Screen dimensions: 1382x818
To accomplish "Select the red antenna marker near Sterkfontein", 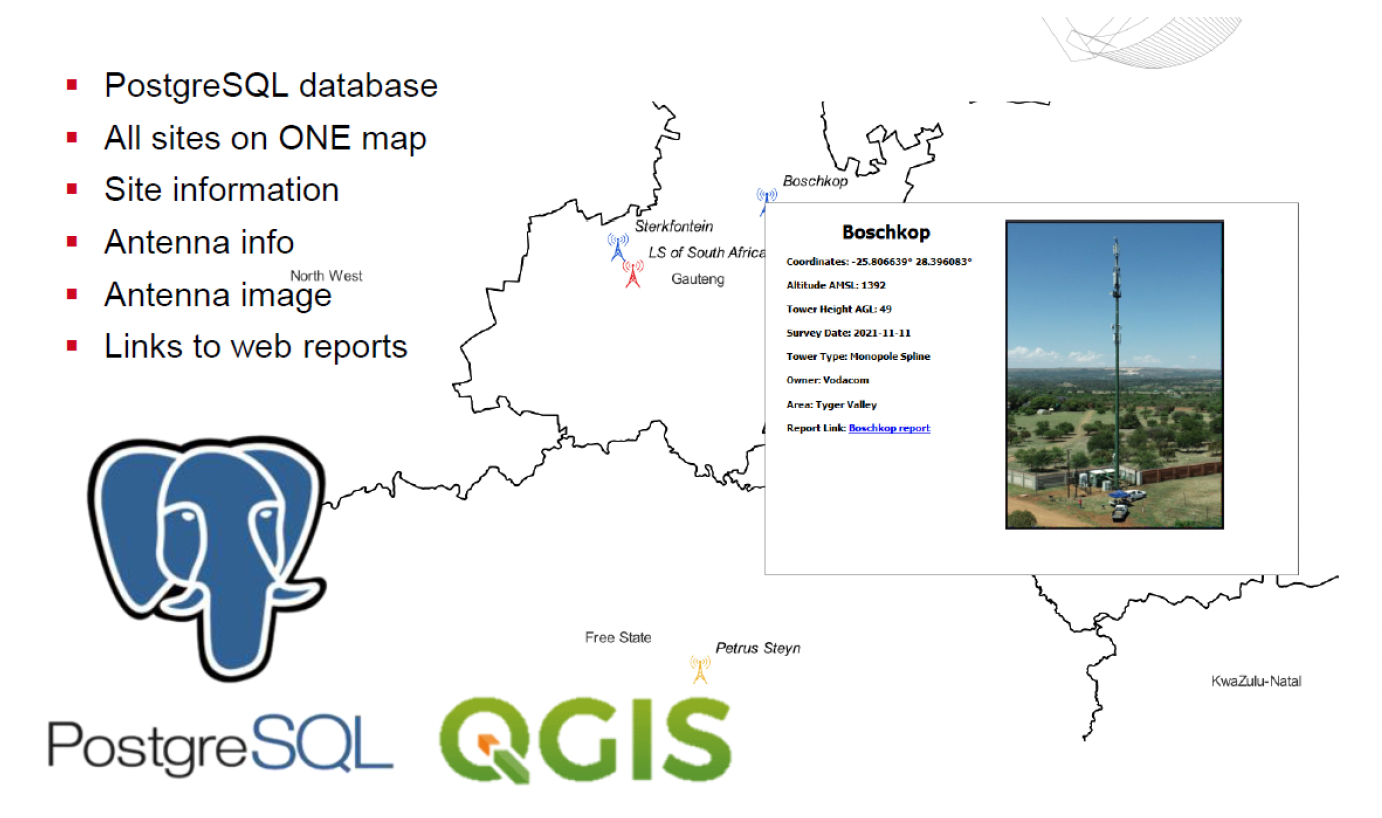I will pyautogui.click(x=633, y=272).
